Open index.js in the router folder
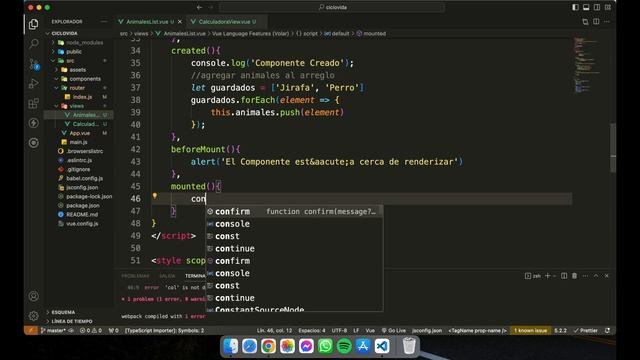Viewport: 640px width, 360px height. point(82,97)
